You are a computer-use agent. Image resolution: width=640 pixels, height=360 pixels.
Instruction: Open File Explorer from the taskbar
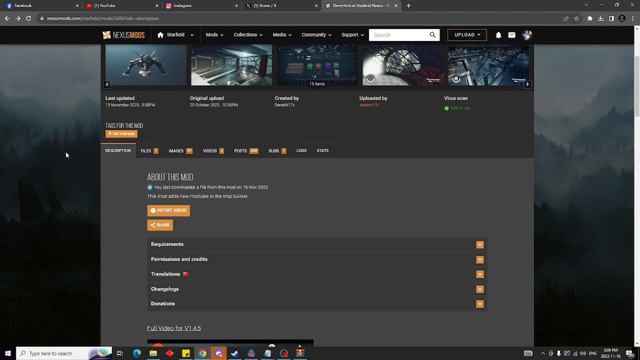153,353
